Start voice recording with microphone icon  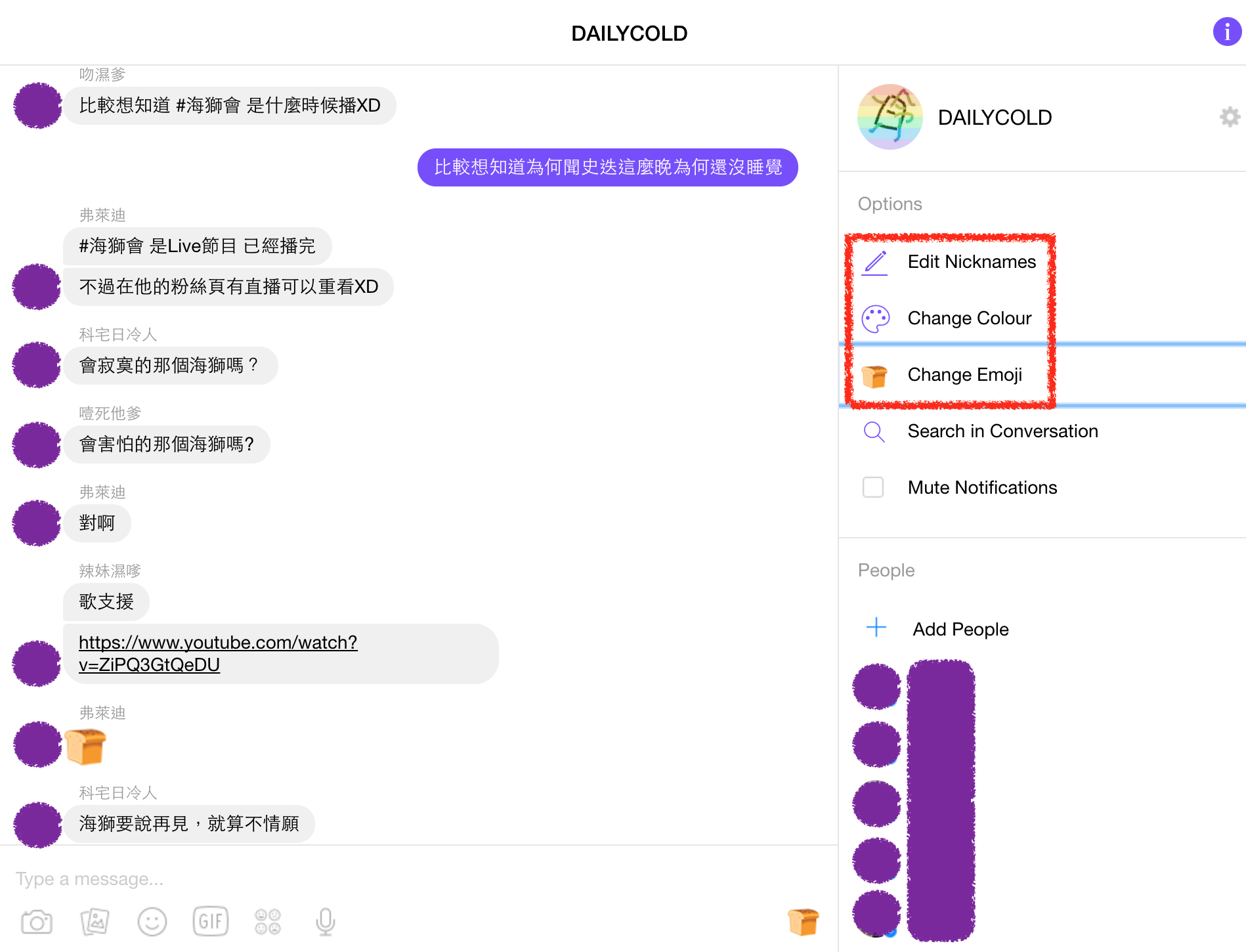click(326, 922)
